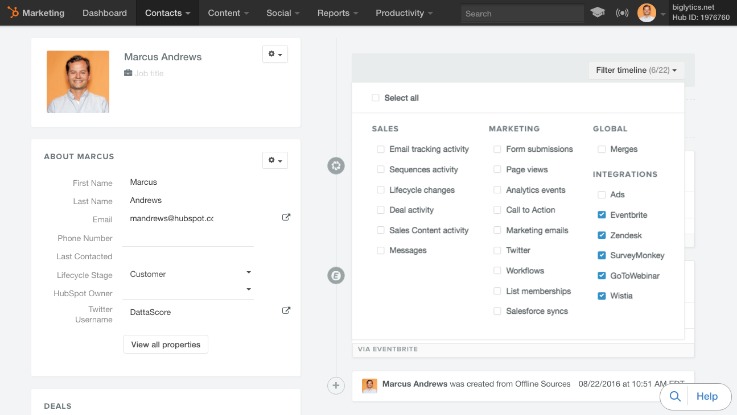This screenshot has width=737, height=415.
Task: Click the HubSpot sprocket logo
Action: click(x=12, y=14)
